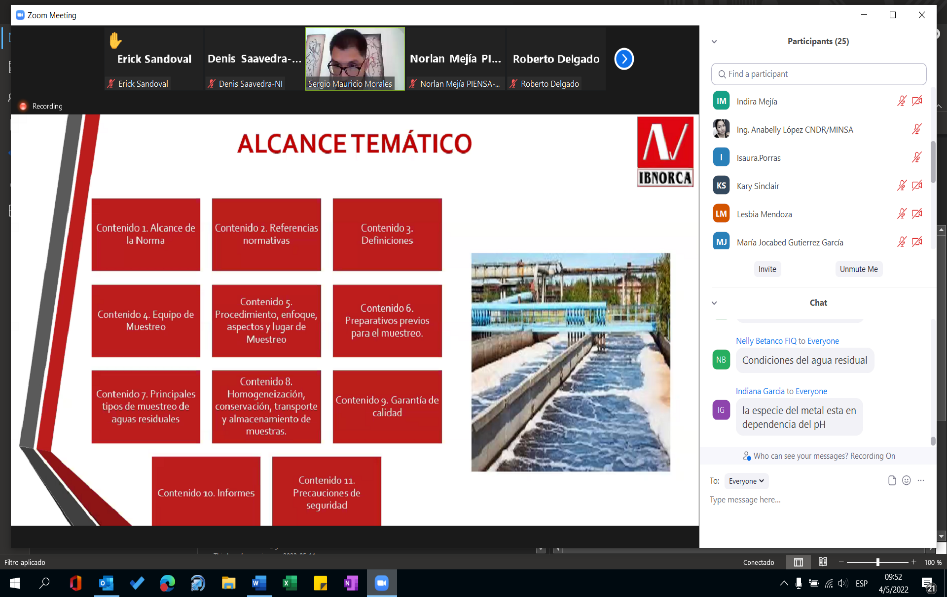Image resolution: width=947 pixels, height=597 pixels.
Task: Show hidden system tray icons chevron
Action: (x=784, y=583)
